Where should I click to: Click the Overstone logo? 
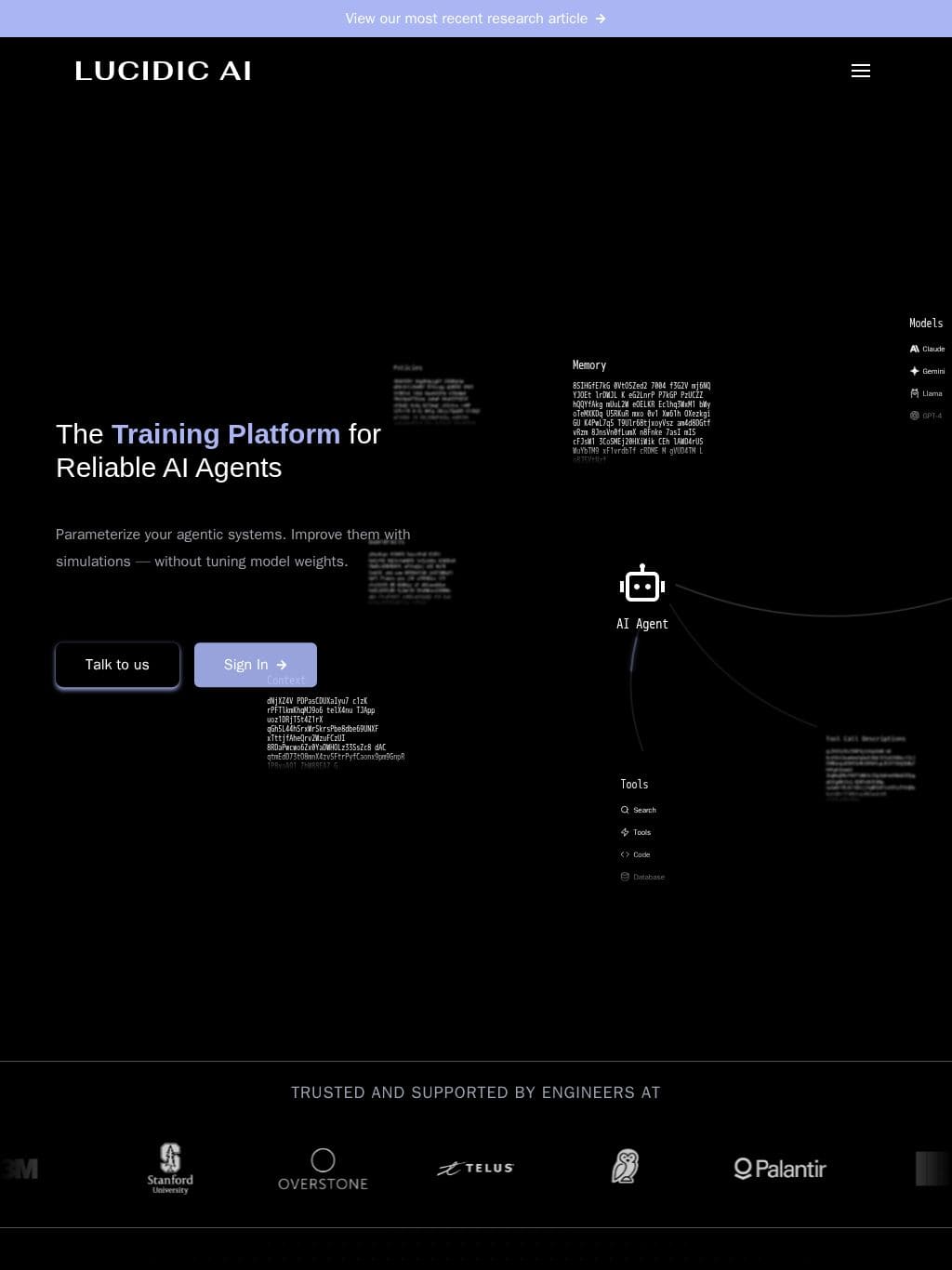[323, 1169]
